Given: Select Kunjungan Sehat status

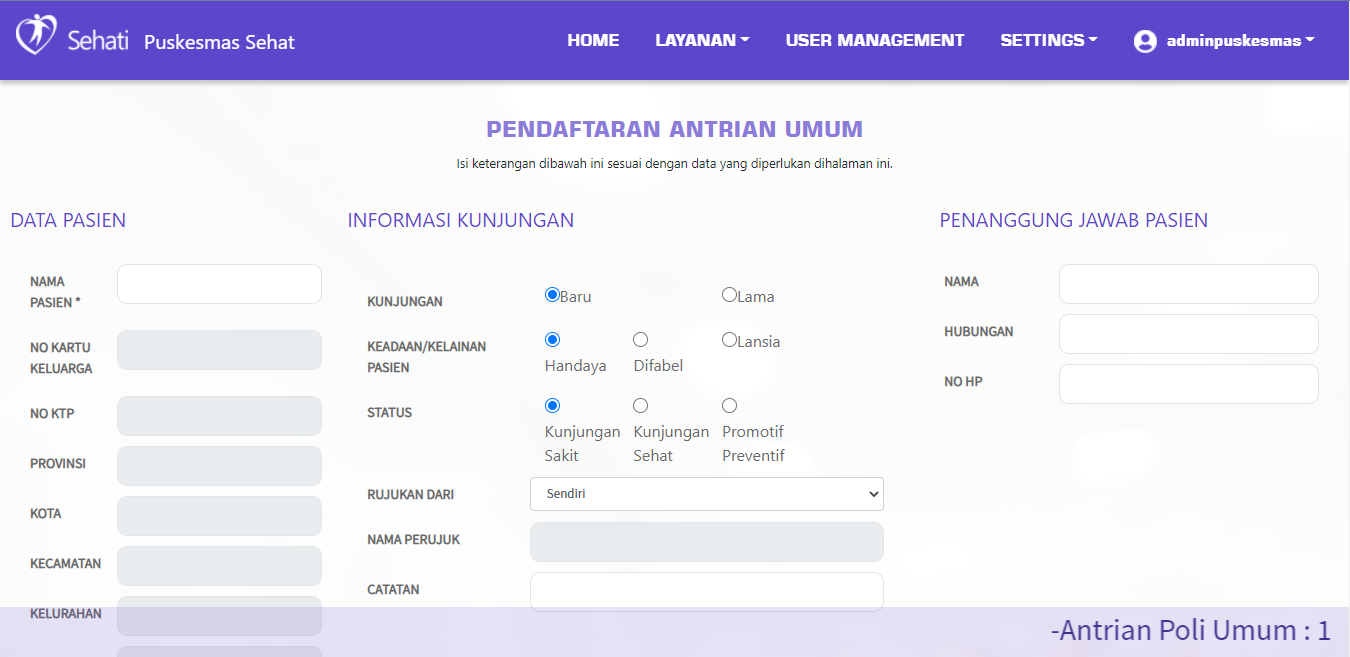Looking at the screenshot, I should [641, 406].
